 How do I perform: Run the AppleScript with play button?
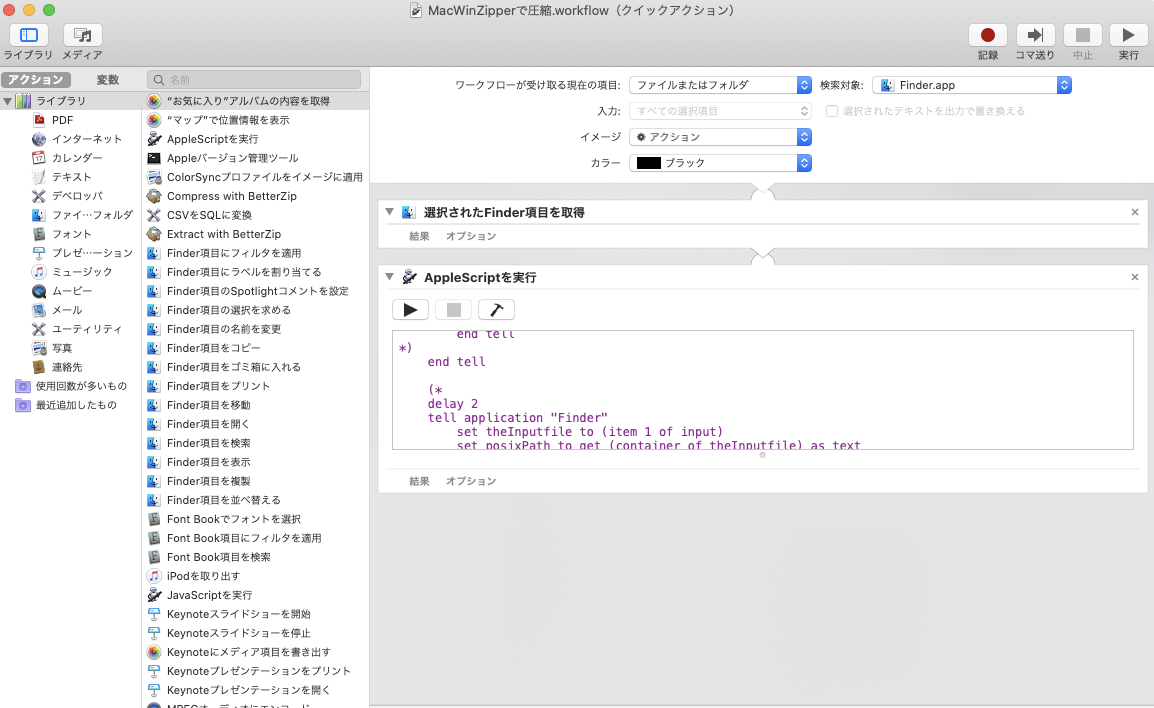pos(411,310)
